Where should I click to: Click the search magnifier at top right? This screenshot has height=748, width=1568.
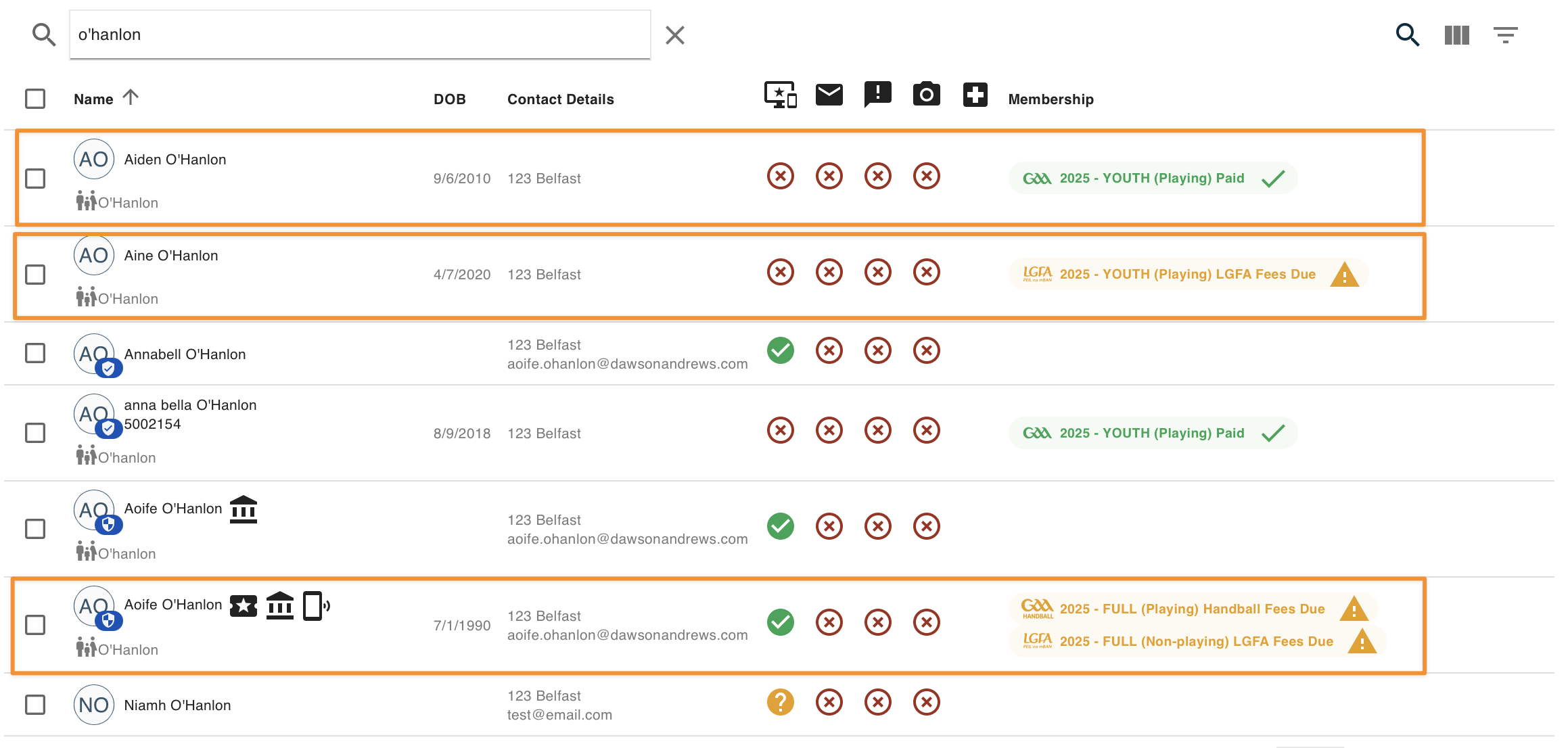(x=1408, y=34)
